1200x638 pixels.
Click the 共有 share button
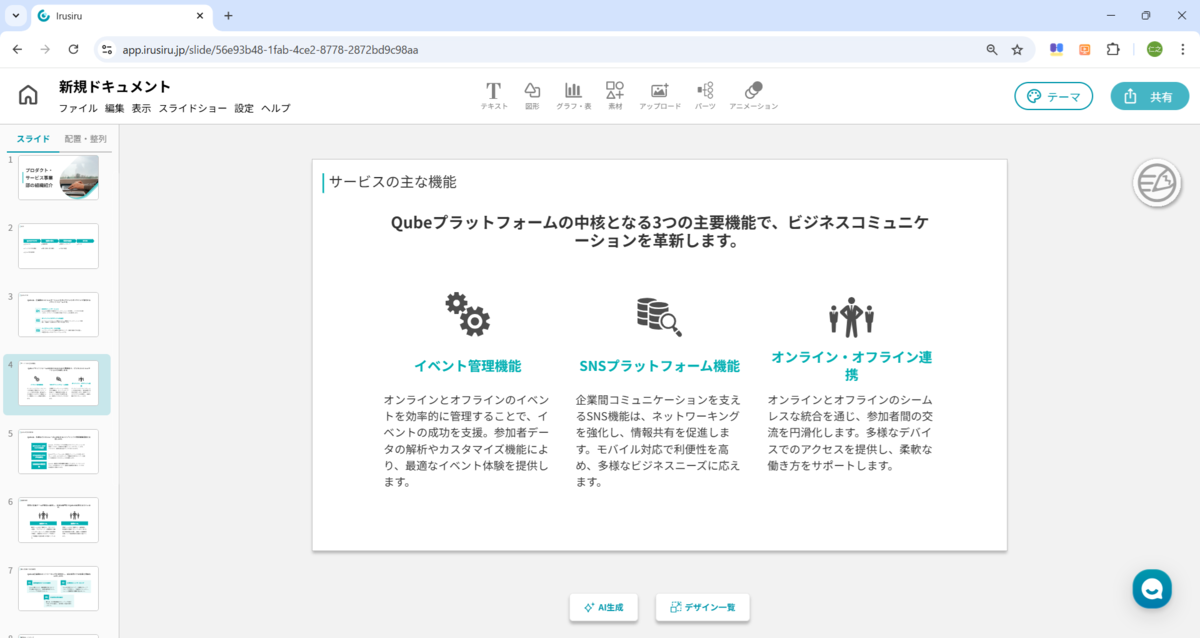pos(1150,96)
